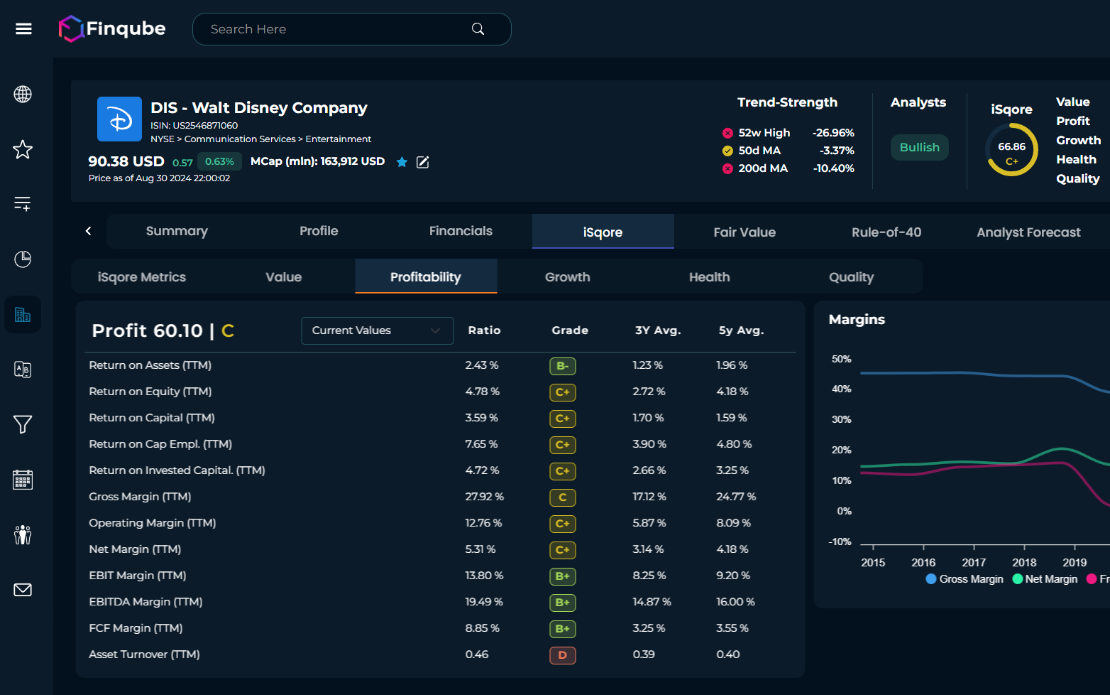Click the B+ grade badge for EBIT Margin

(563, 576)
